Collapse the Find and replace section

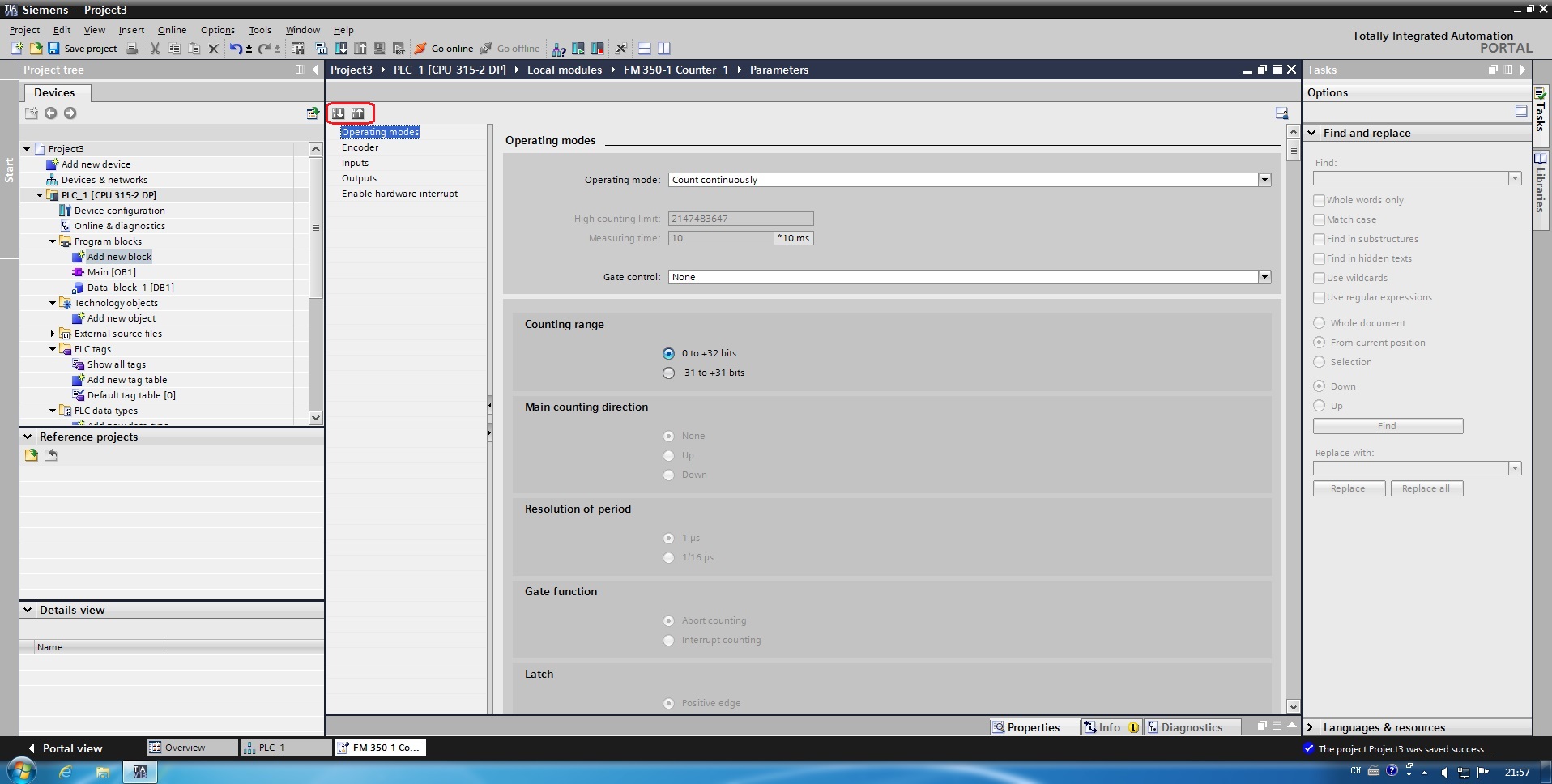tap(1312, 133)
